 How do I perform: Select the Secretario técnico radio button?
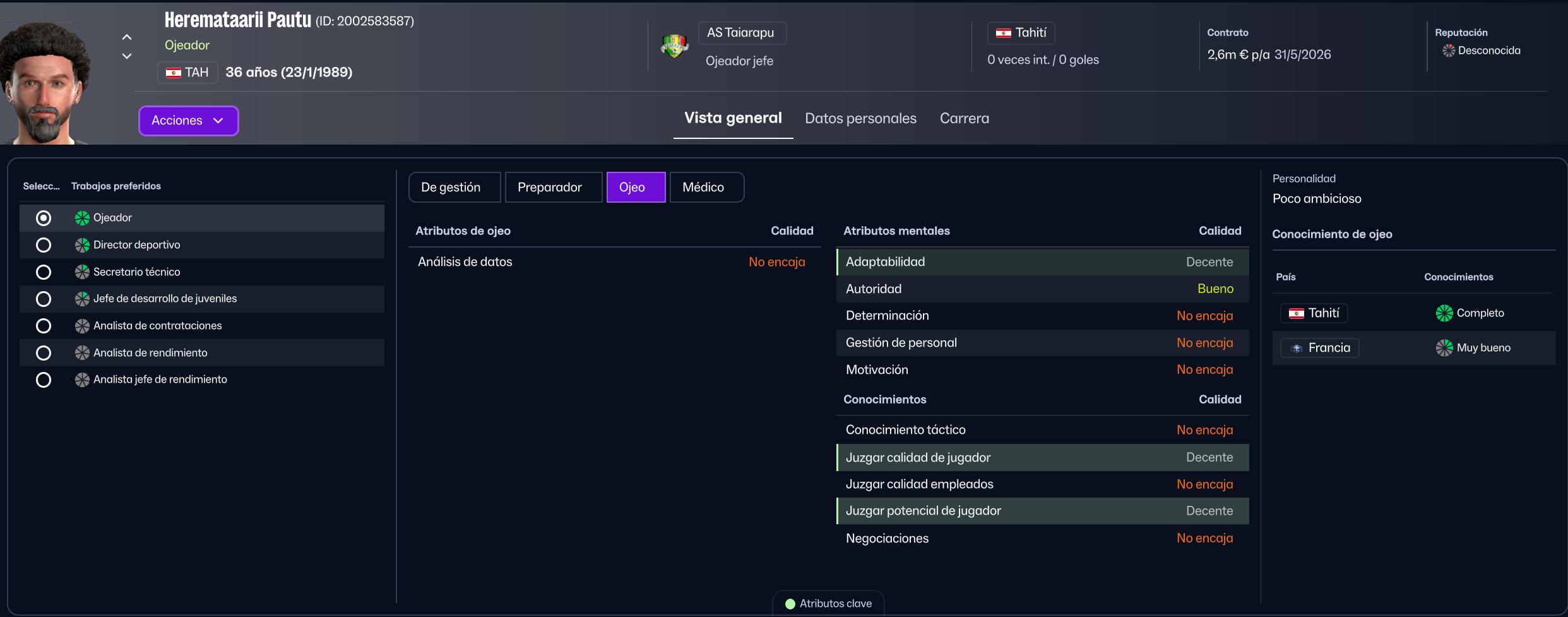[x=44, y=272]
